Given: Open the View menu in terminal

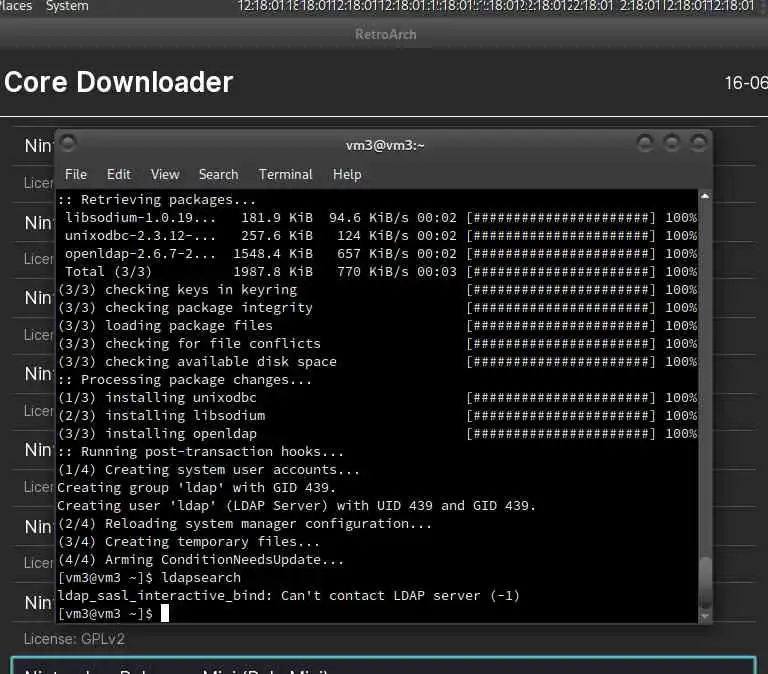Looking at the screenshot, I should 165,174.
